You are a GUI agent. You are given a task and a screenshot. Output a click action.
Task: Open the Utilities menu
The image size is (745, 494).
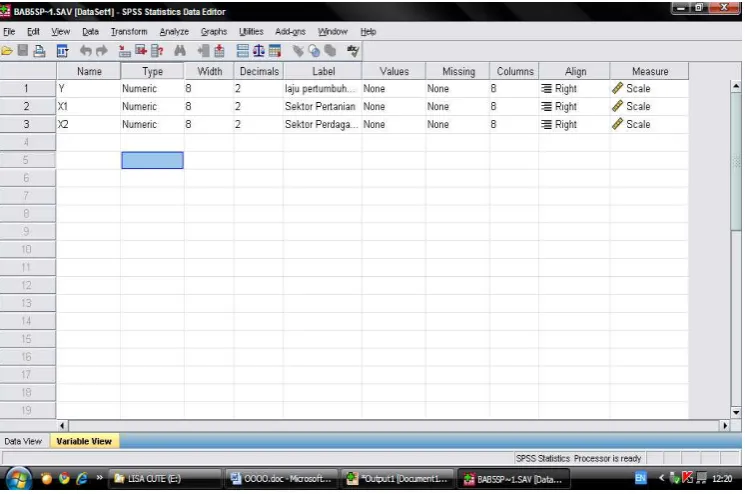(251, 32)
